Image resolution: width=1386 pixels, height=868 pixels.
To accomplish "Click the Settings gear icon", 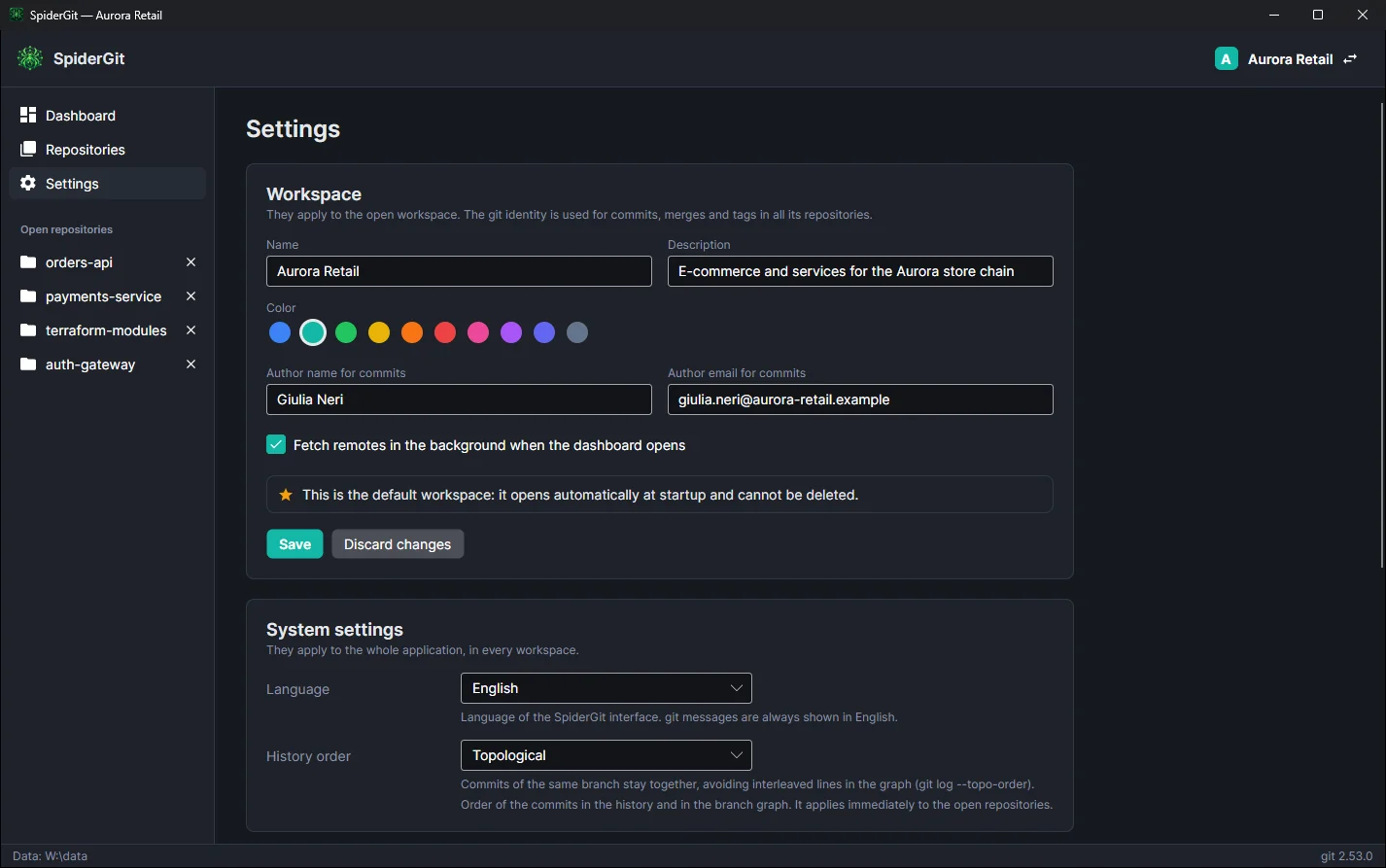I will pyautogui.click(x=28, y=184).
